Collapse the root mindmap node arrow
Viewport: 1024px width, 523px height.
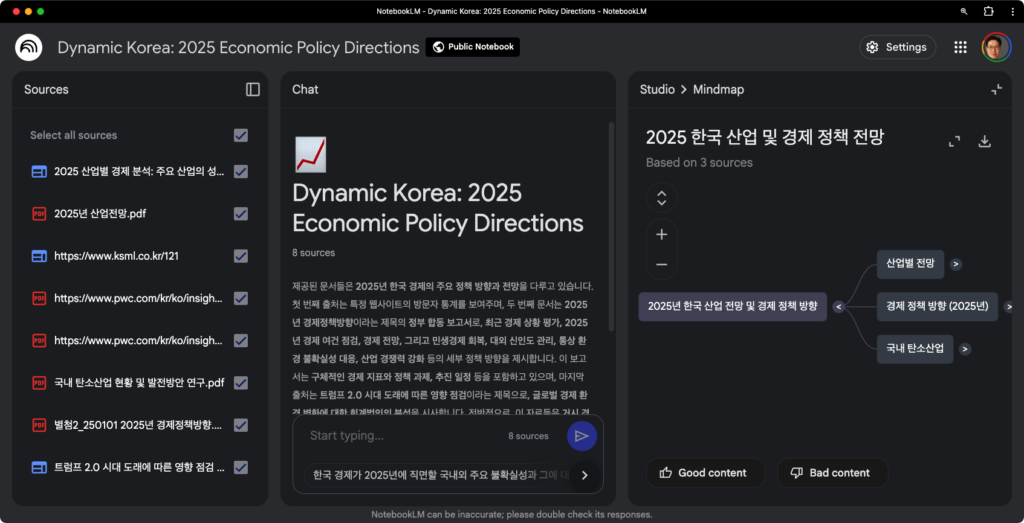pos(839,306)
